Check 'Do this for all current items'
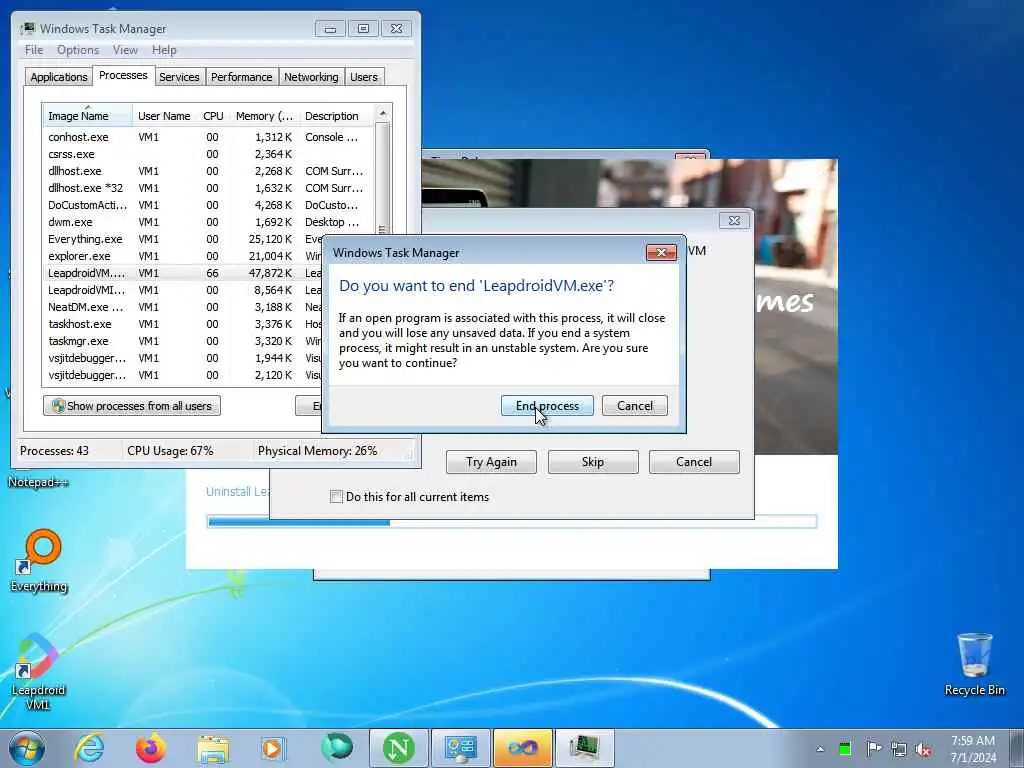This screenshot has height=768, width=1024. 336,497
